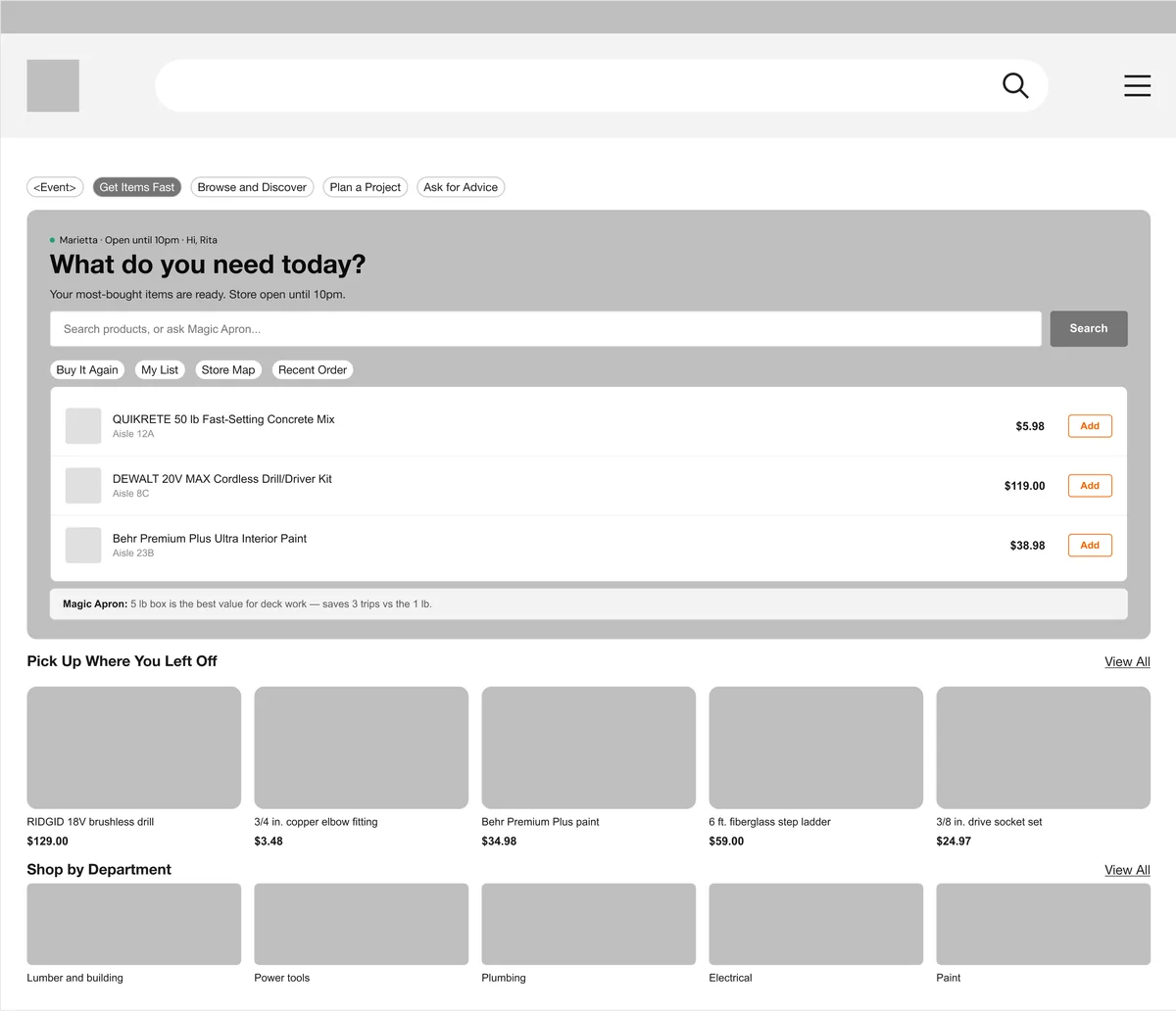
Task: Open QUIKRETE 50 lb Fast-Setting Concrete Mix title
Action: tap(223, 419)
